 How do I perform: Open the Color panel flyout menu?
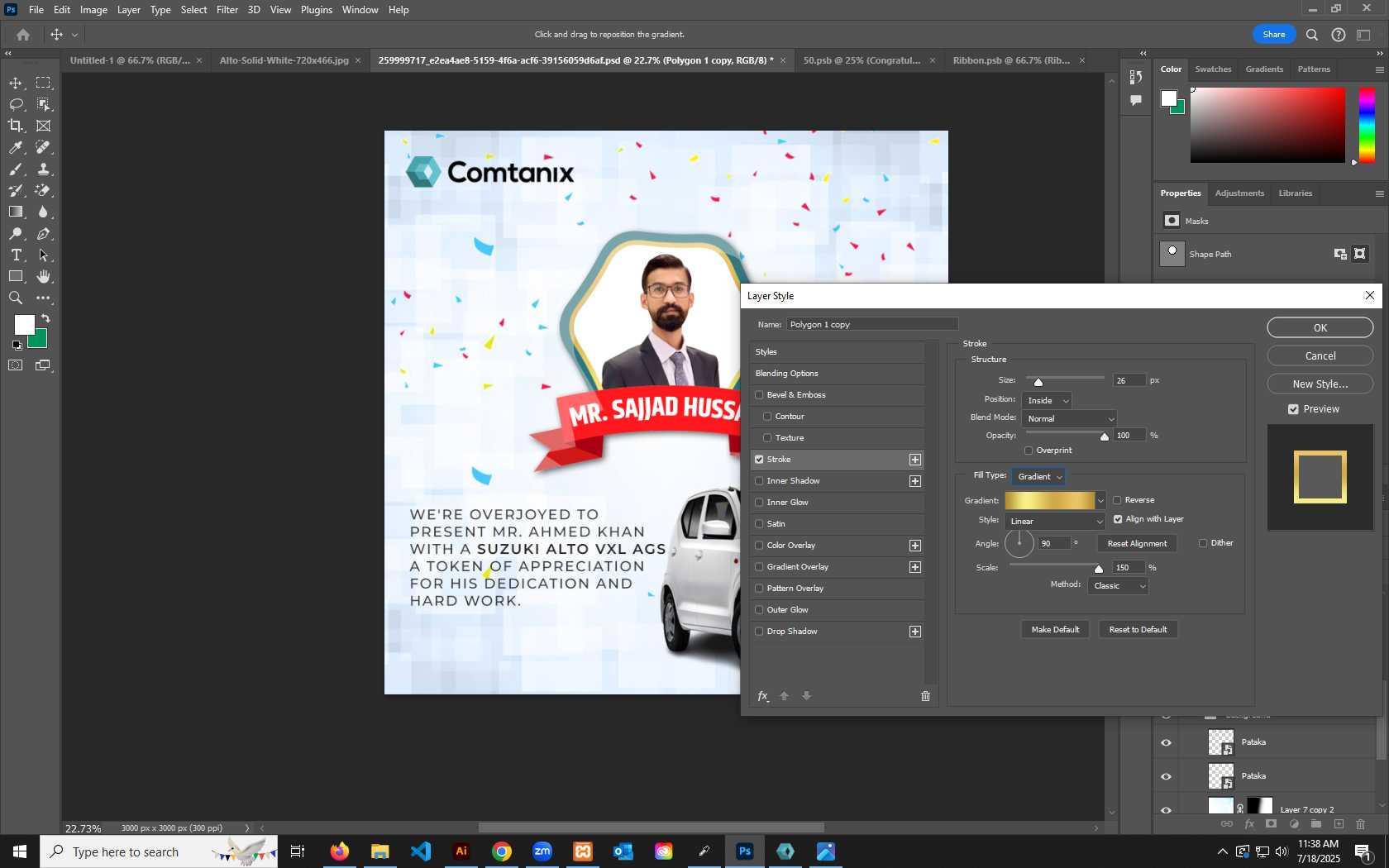tap(1379, 69)
